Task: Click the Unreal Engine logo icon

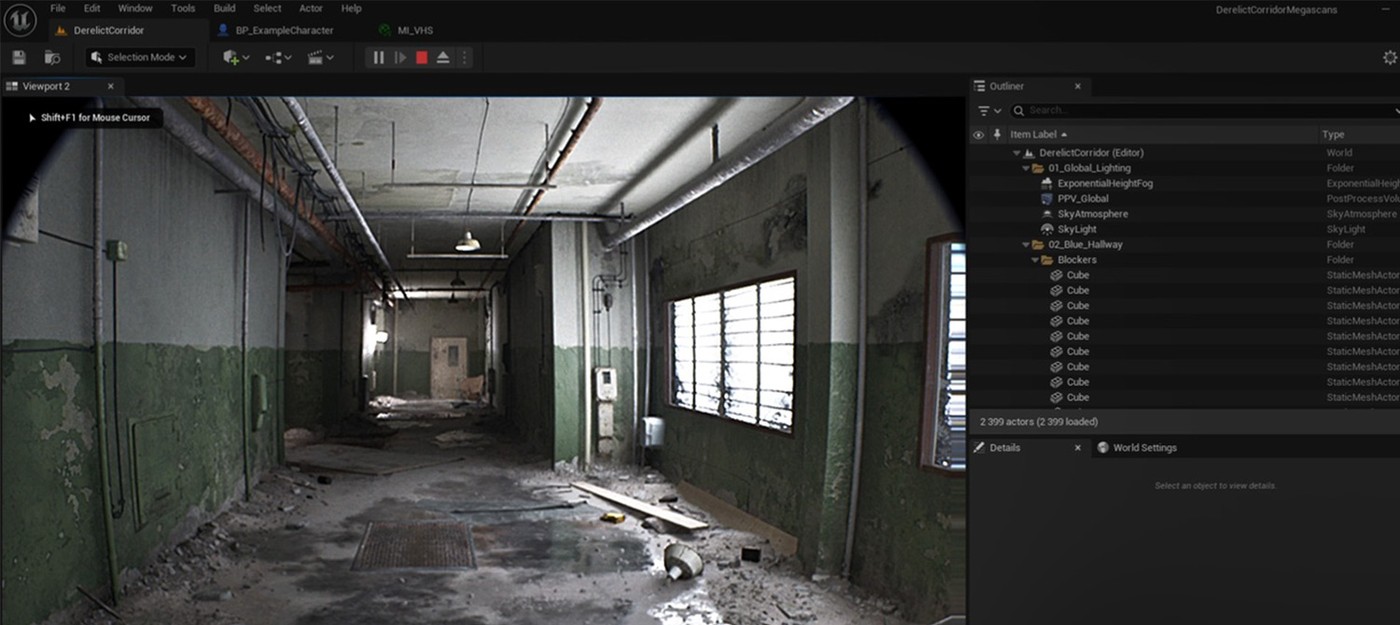Action: click(x=20, y=19)
